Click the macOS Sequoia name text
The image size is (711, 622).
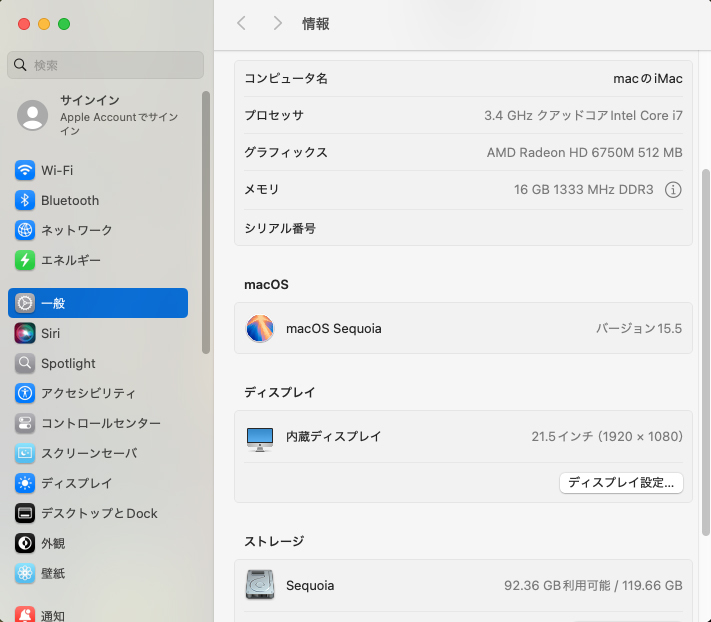click(333, 328)
